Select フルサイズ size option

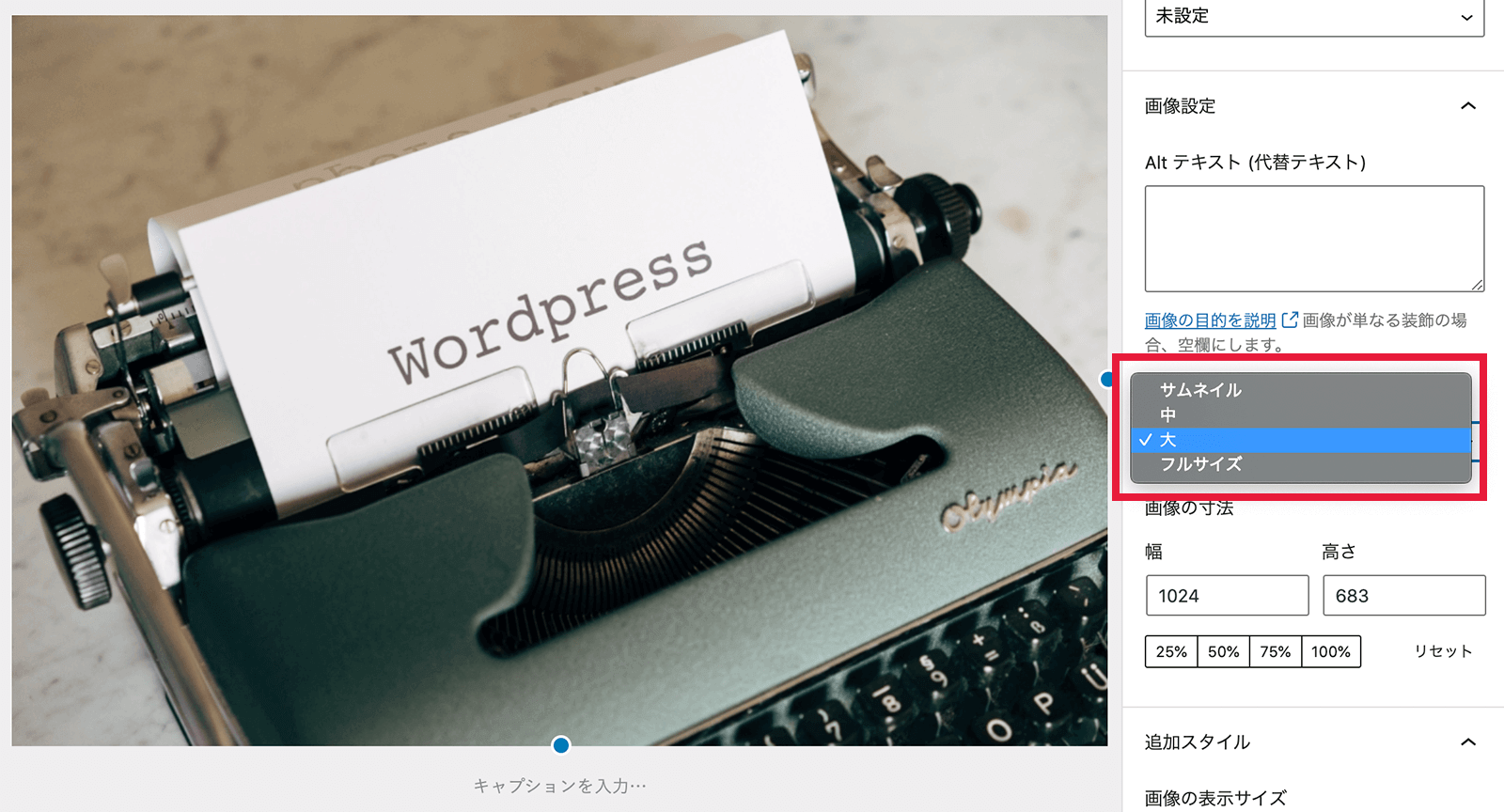coord(1301,464)
